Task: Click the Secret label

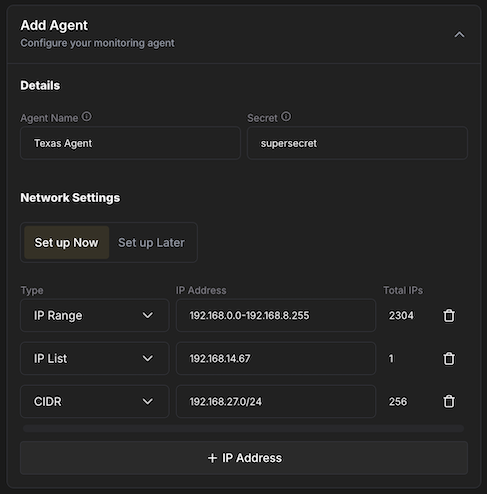Action: click(262, 118)
